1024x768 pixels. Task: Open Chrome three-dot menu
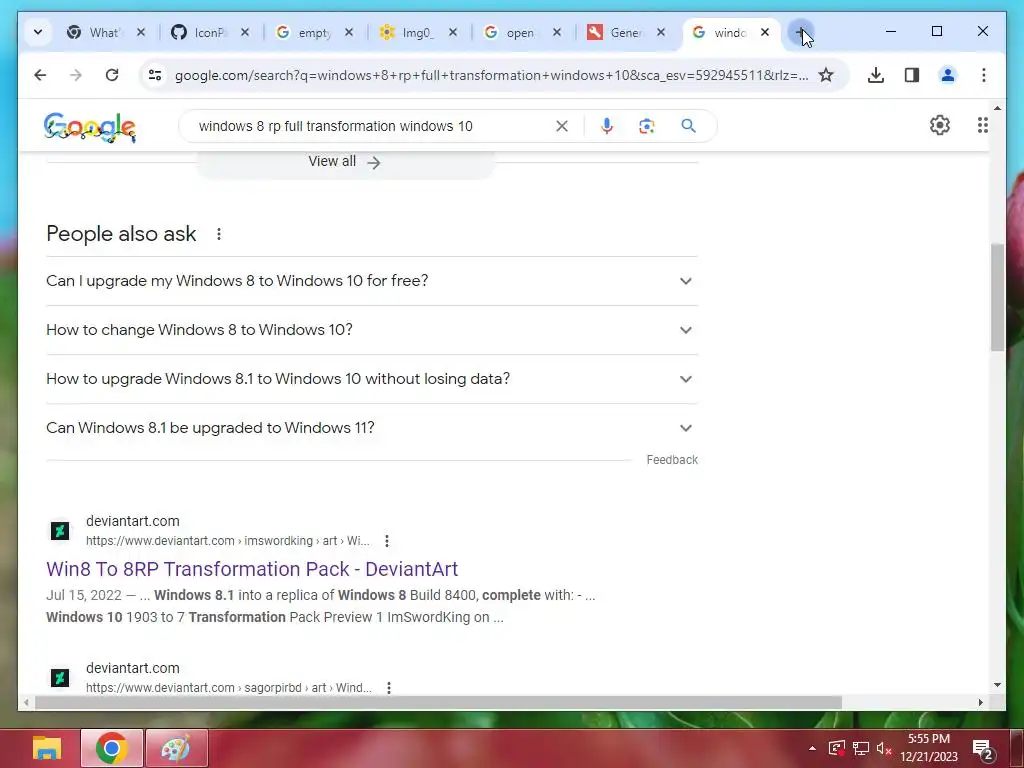[984, 75]
